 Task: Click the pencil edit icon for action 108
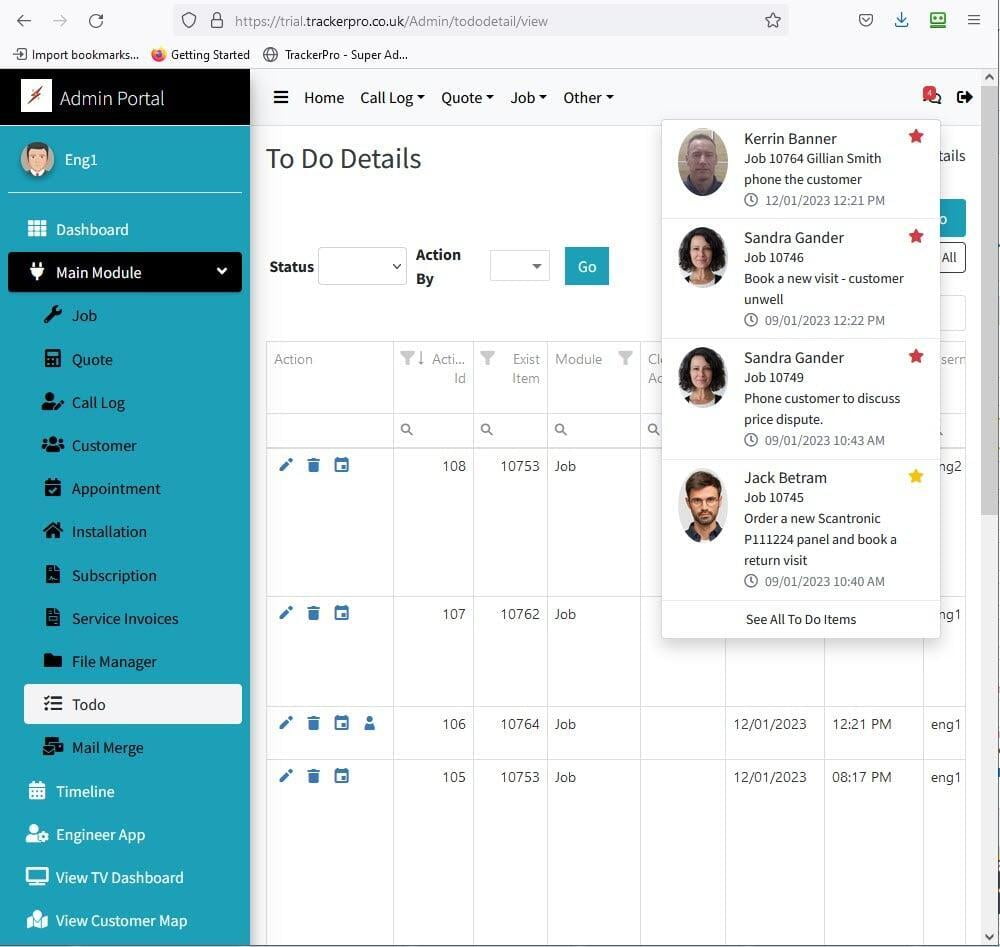(x=286, y=465)
